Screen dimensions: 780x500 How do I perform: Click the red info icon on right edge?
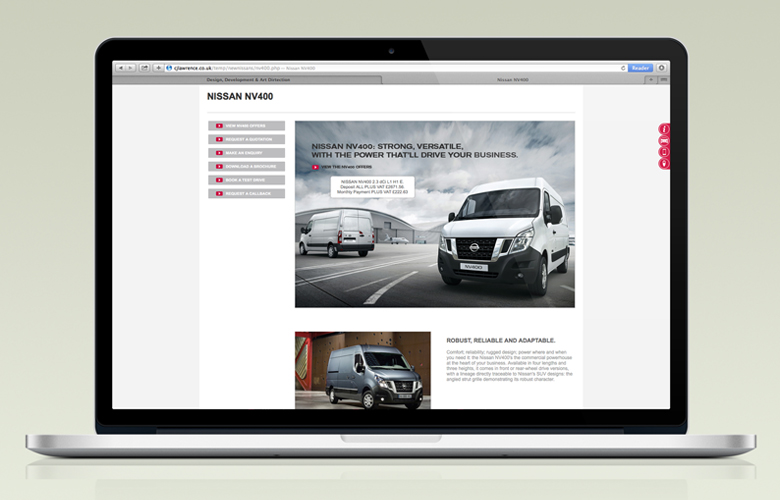pos(665,129)
